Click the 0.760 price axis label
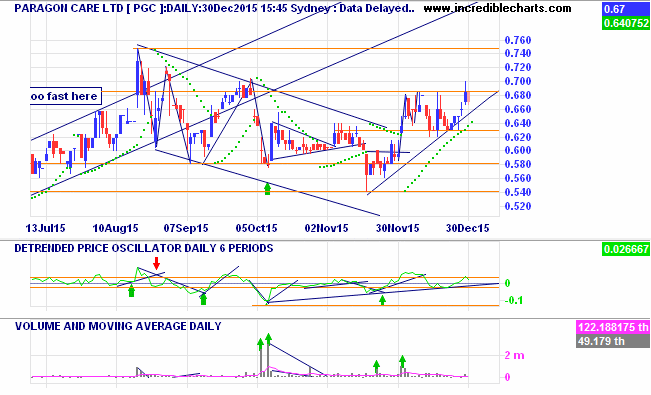This screenshot has width=651, height=395. 518,40
